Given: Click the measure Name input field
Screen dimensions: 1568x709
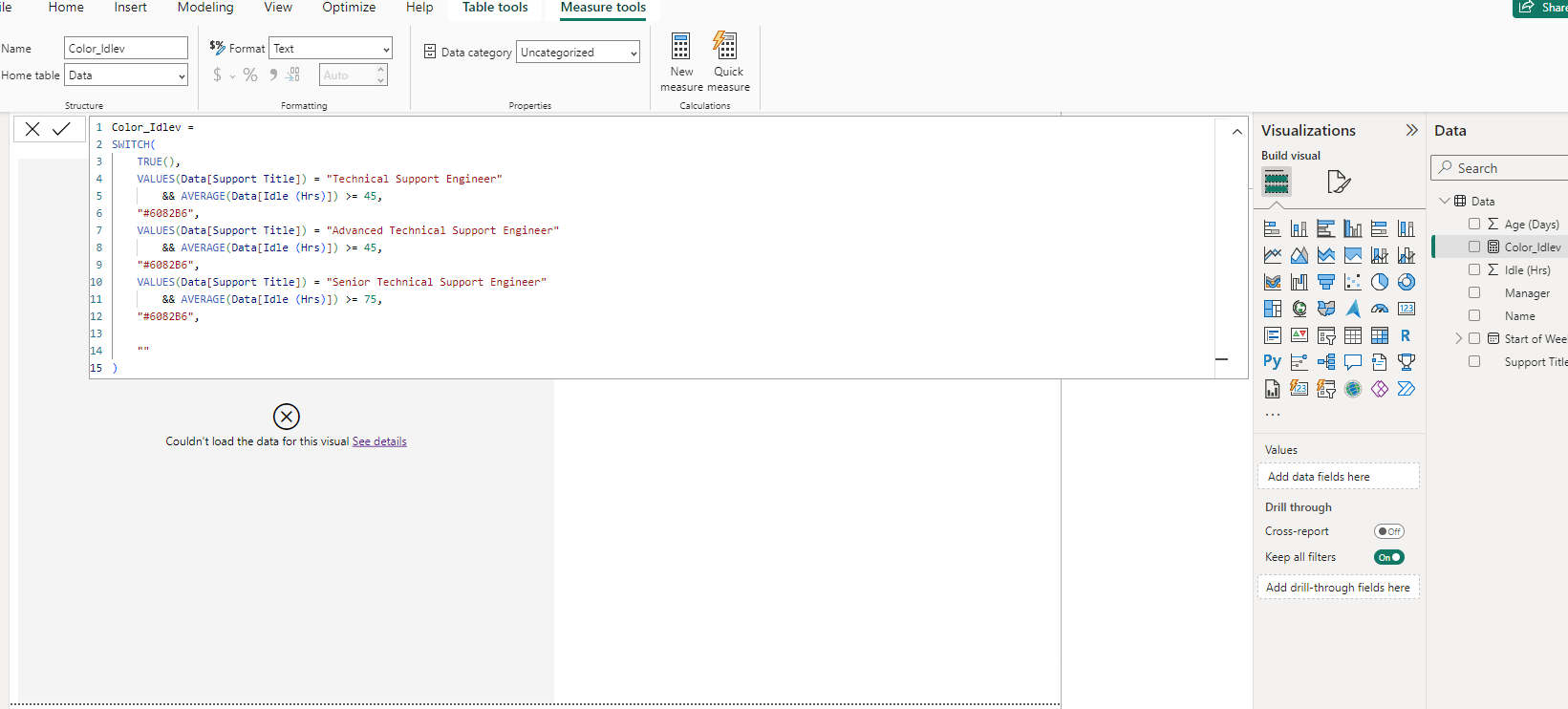Looking at the screenshot, I should point(126,48).
